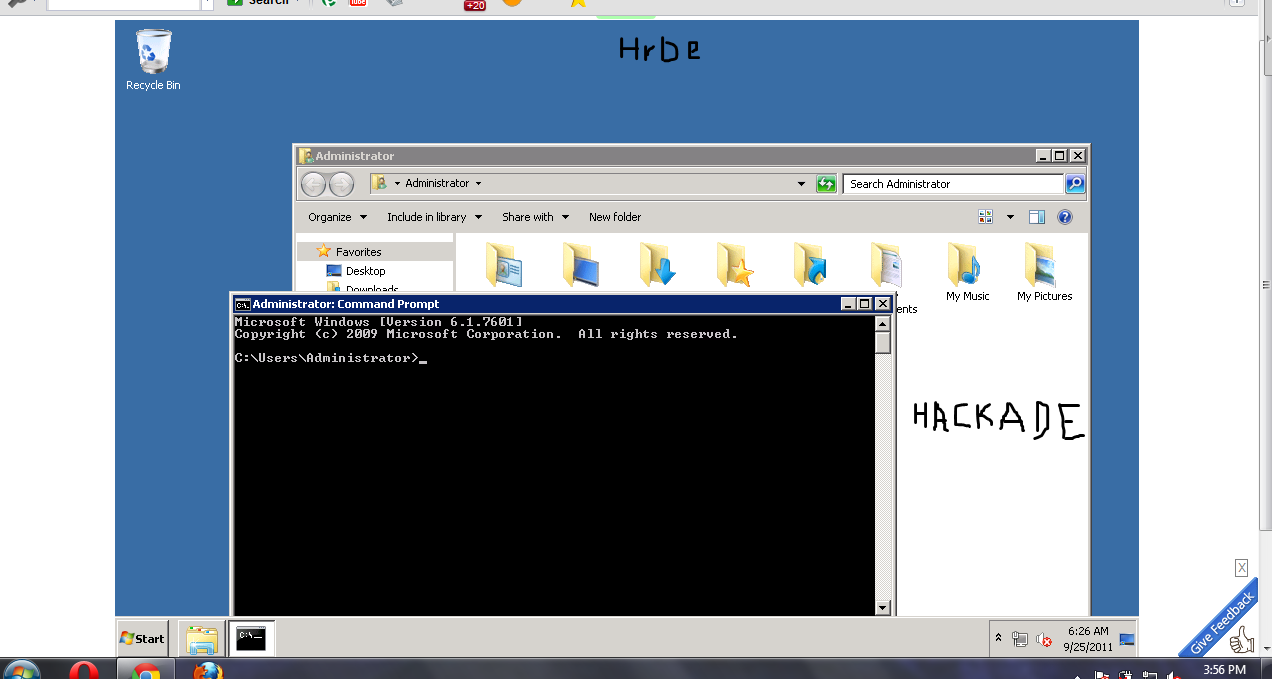Image resolution: width=1272 pixels, height=679 pixels.
Task: Open Windows Explorer from remote taskbar
Action: [x=202, y=638]
